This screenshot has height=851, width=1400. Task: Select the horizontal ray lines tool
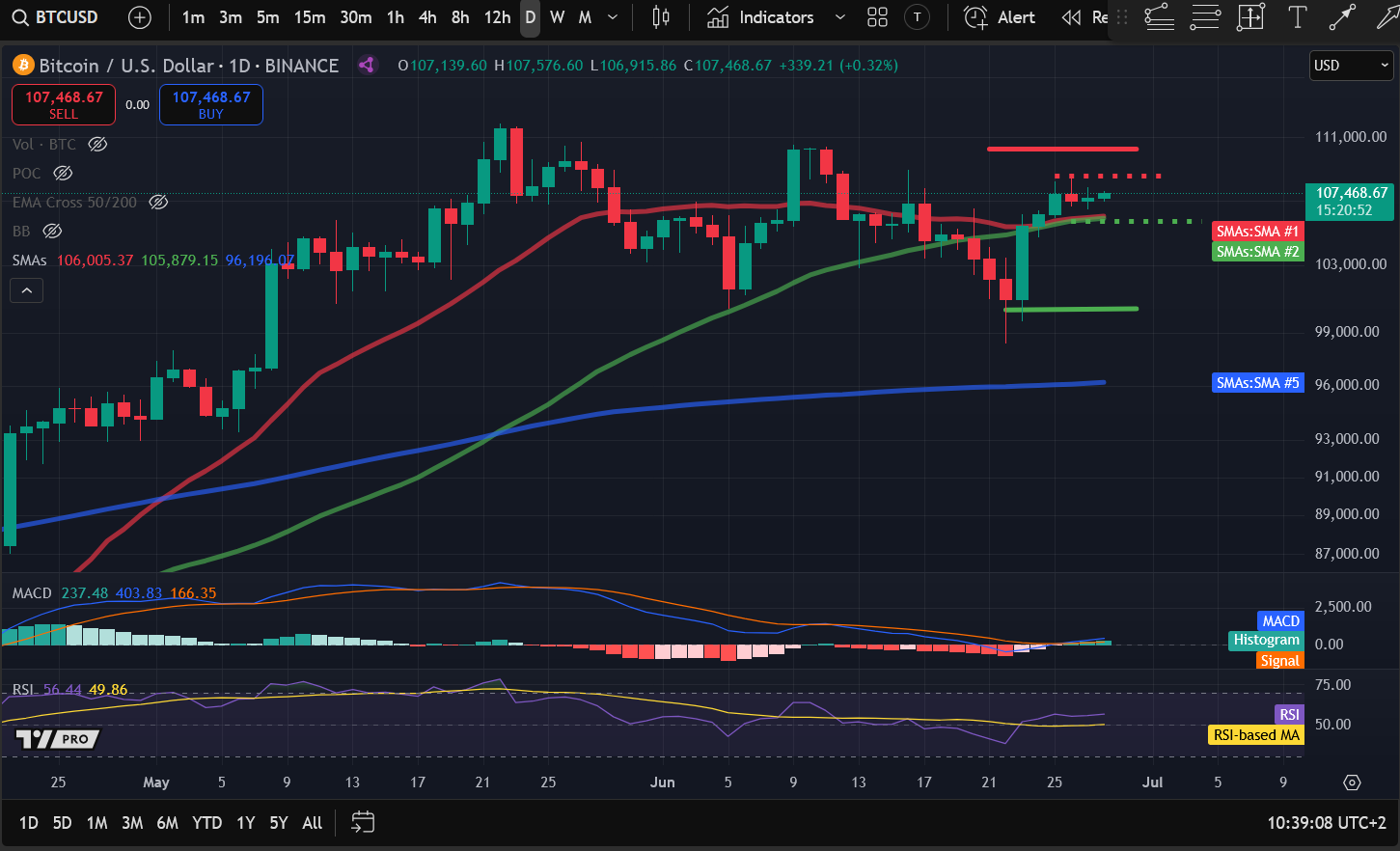tap(1205, 16)
